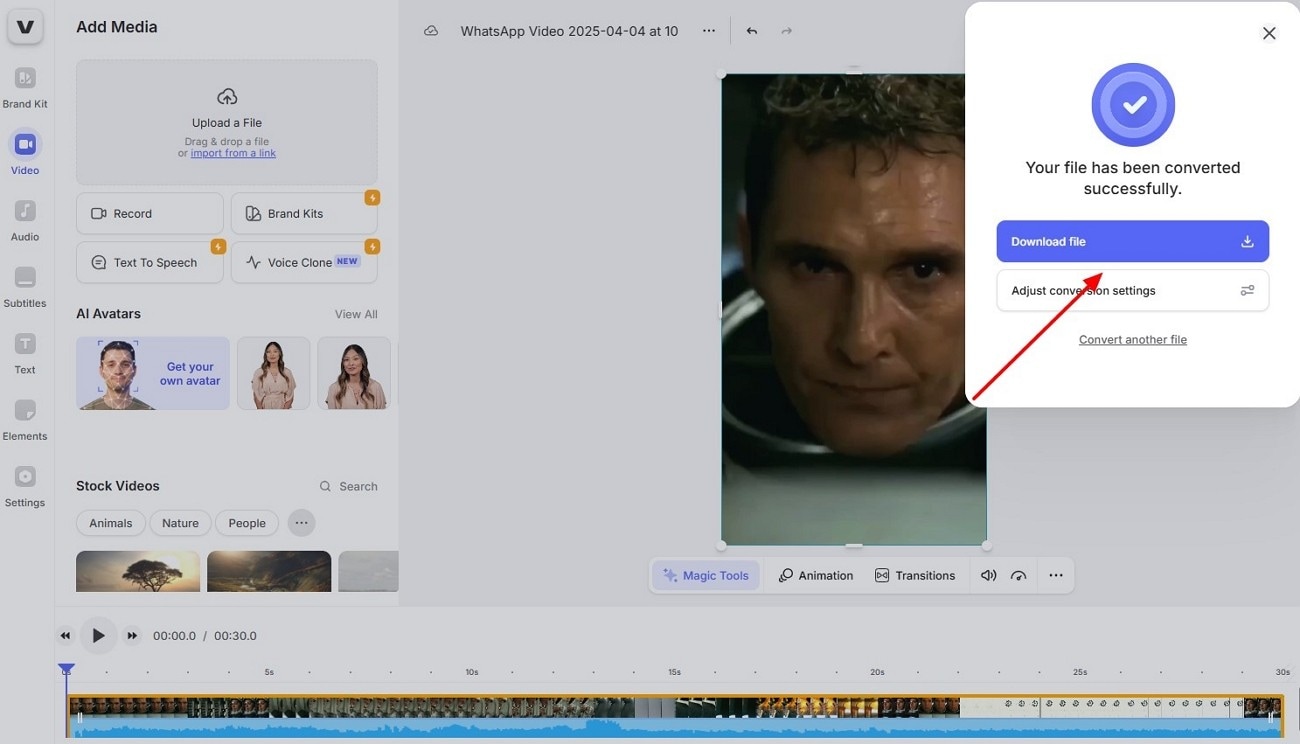Viewport: 1300px width, 744px height.
Task: Click the Record button
Action: 150,213
